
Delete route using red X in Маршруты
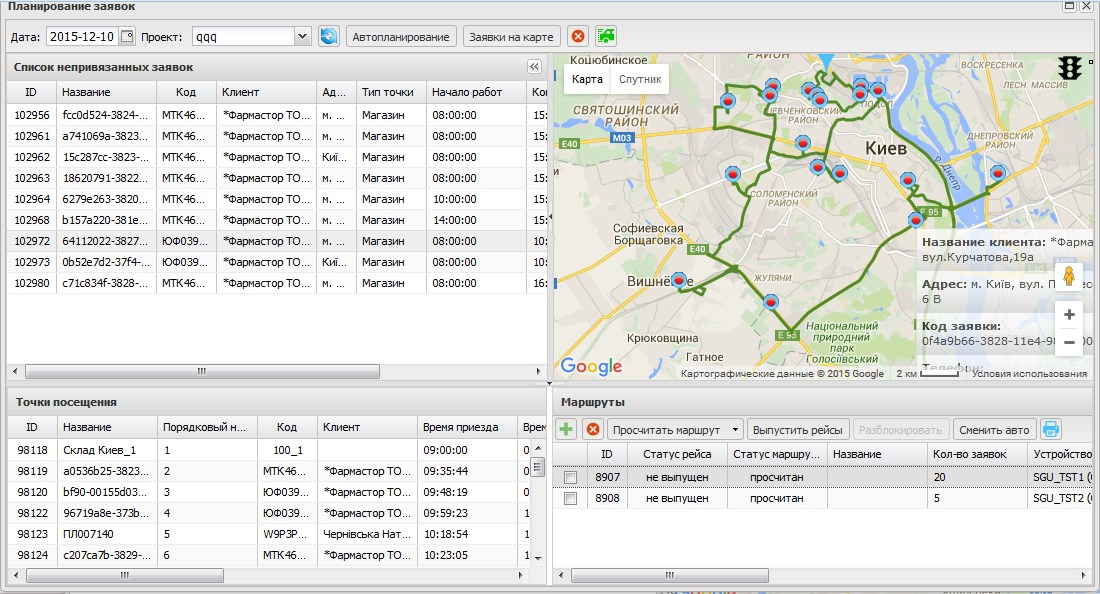(x=592, y=430)
